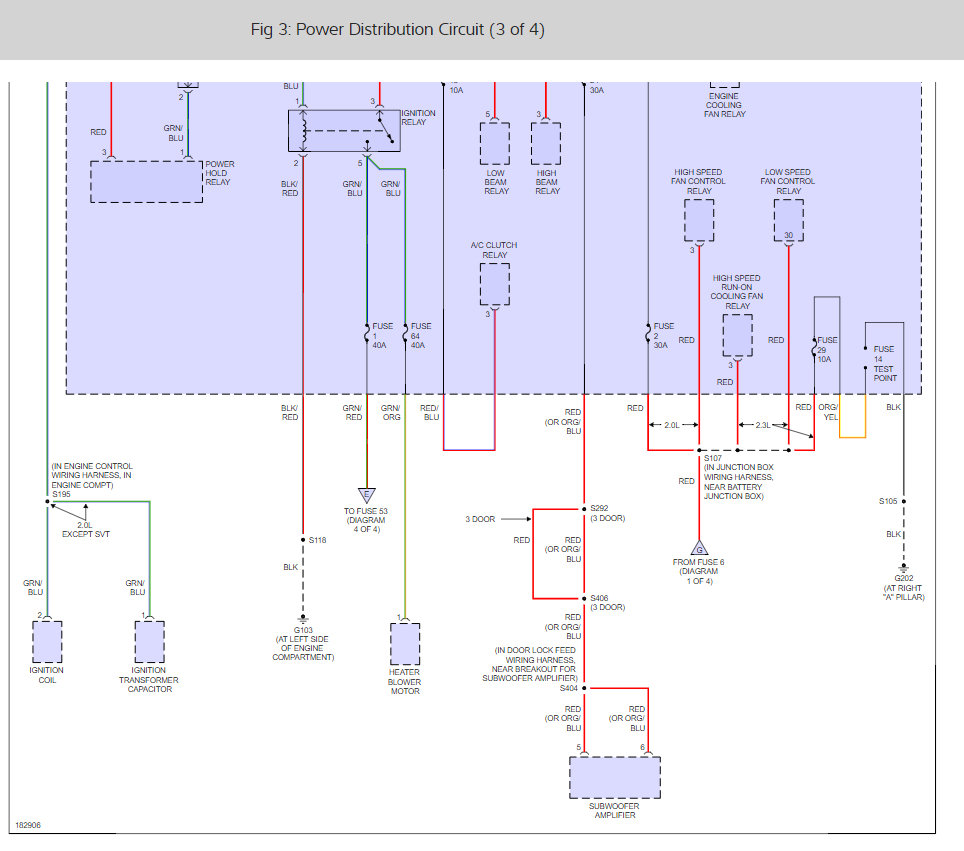Click the Ignition Transformer Capacitor box
The height and width of the screenshot is (851, 964).
tap(149, 641)
